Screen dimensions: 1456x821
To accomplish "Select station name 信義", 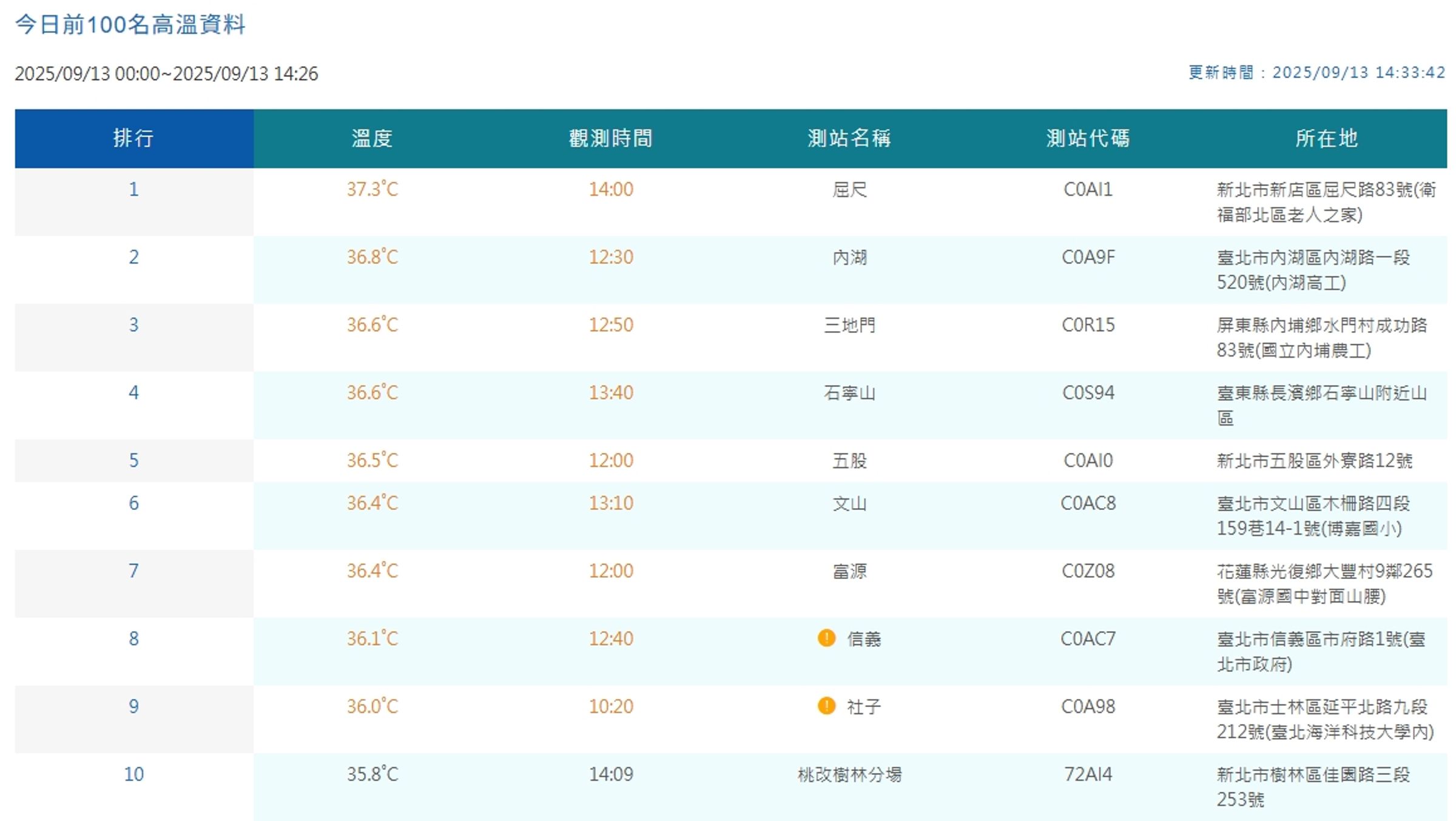I will [x=864, y=639].
